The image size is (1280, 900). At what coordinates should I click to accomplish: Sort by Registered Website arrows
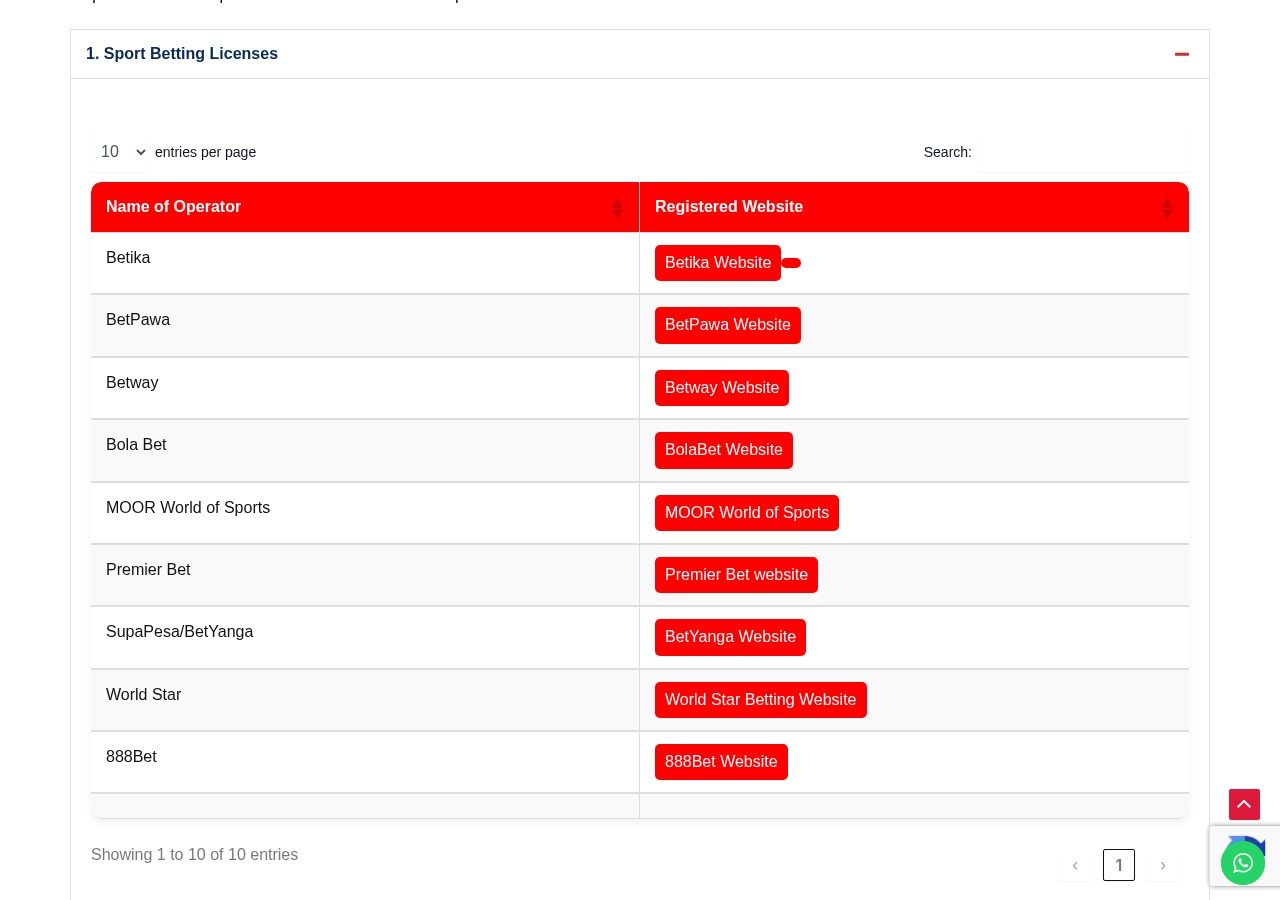[x=1167, y=208]
